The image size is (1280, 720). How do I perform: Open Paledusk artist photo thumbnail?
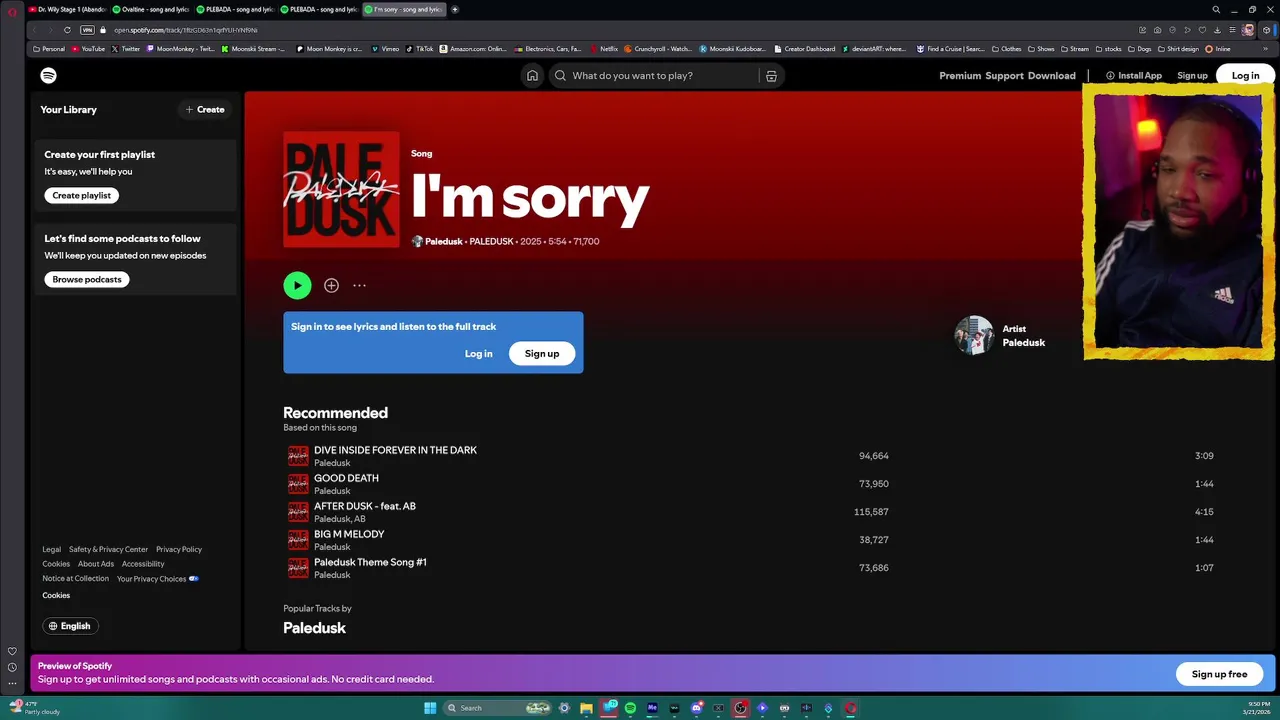coord(974,335)
